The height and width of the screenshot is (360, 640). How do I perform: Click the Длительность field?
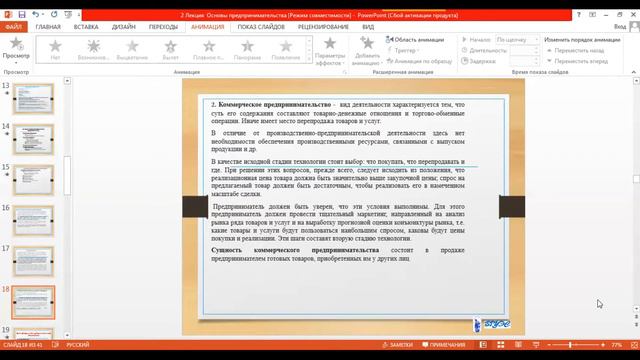pyautogui.click(x=524, y=50)
